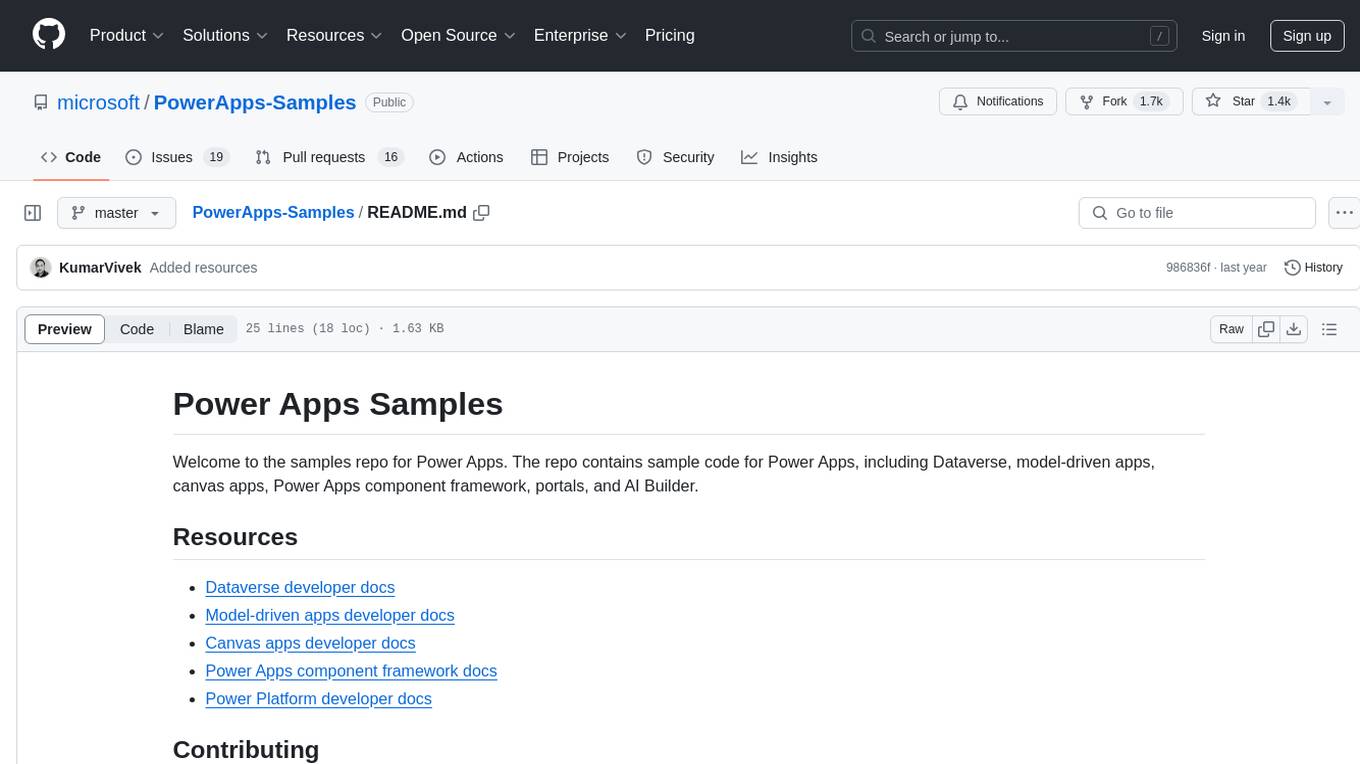This screenshot has width=1360, height=764.
Task: Collapse the file tree side panel
Action: point(33,213)
